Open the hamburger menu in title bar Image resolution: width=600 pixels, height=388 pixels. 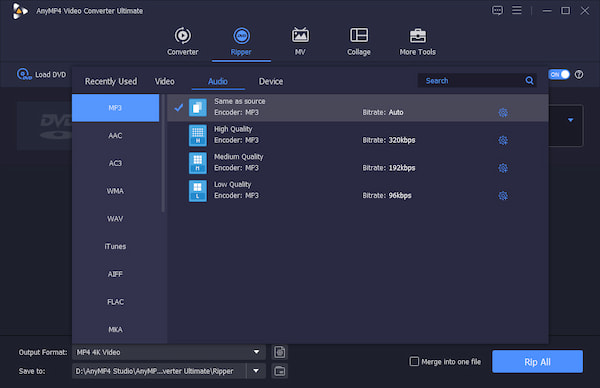point(517,10)
